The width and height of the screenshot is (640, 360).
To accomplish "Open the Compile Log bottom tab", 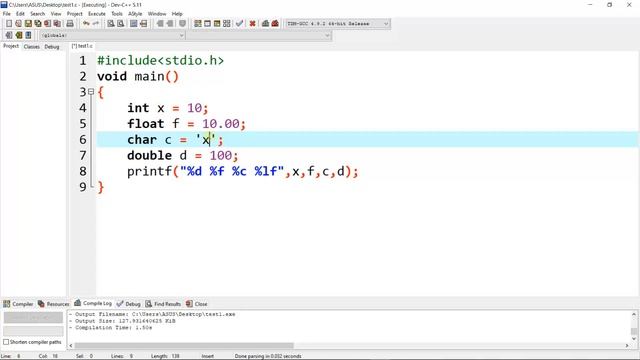I will (93, 303).
